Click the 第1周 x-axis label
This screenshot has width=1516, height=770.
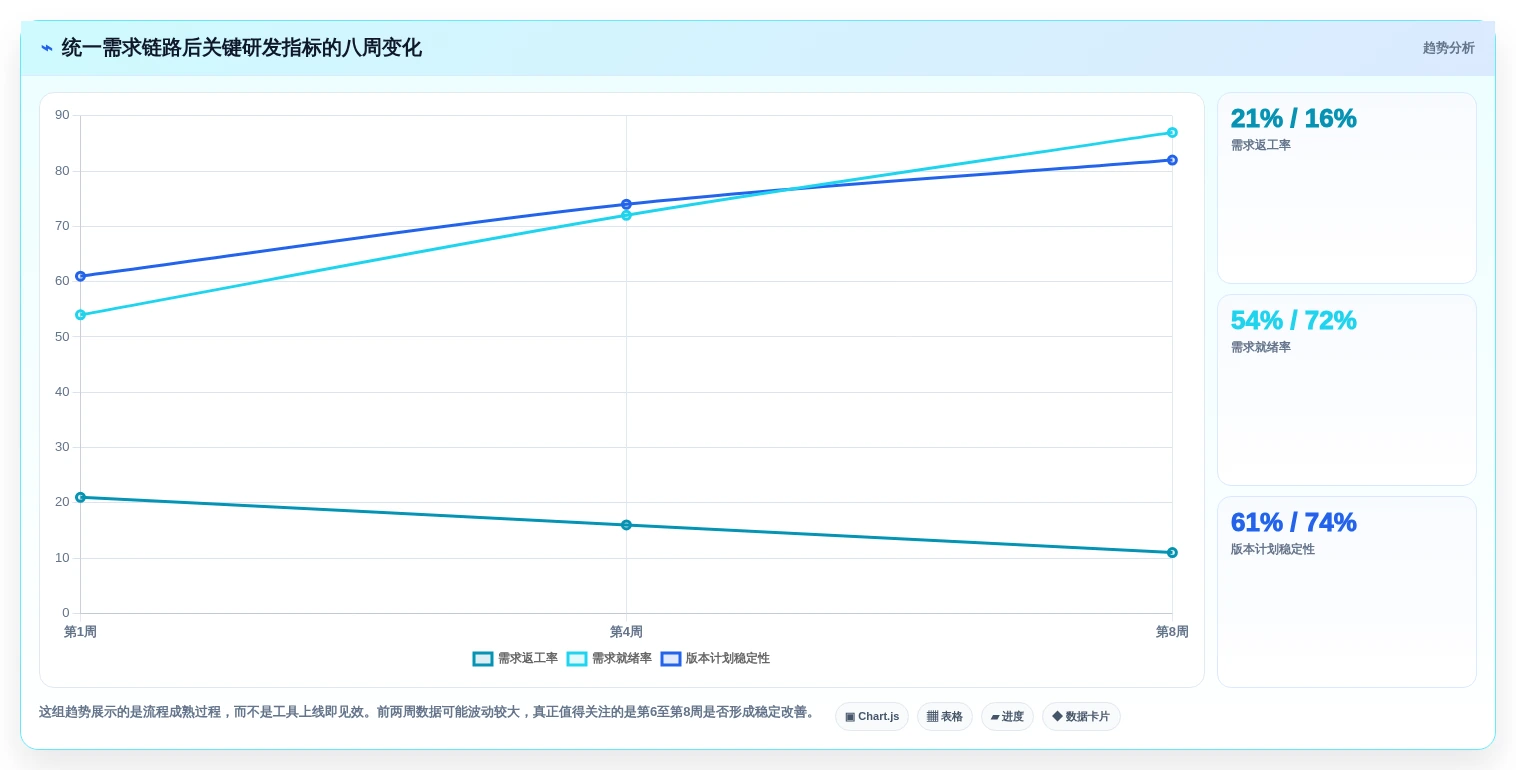pyautogui.click(x=80, y=632)
